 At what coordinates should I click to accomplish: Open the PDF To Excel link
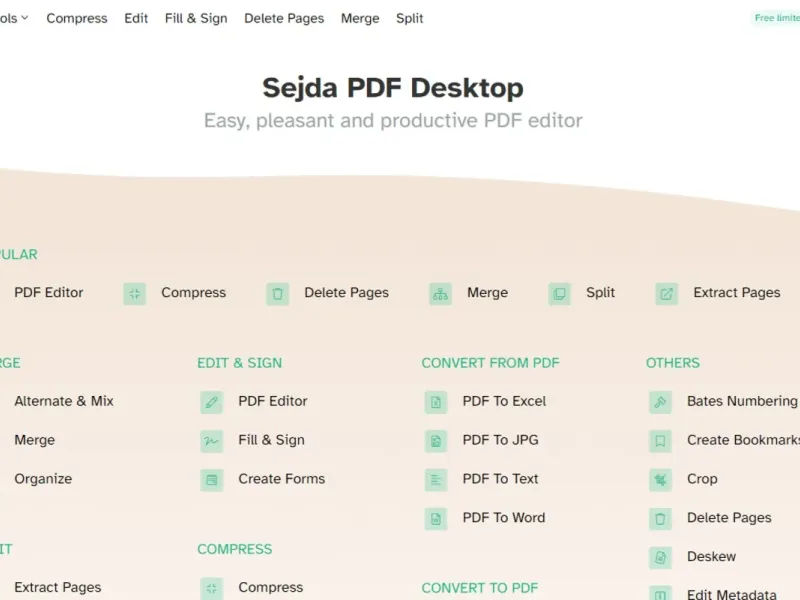point(504,401)
